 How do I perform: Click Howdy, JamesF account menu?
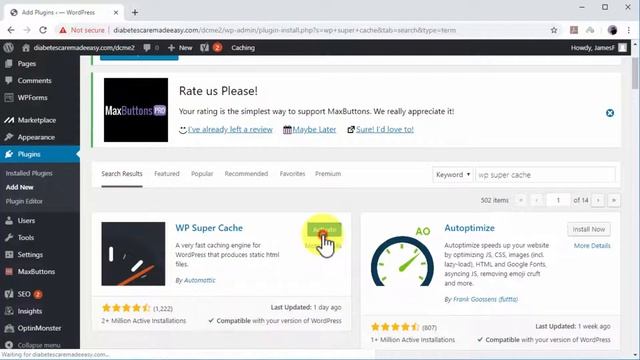598,48
